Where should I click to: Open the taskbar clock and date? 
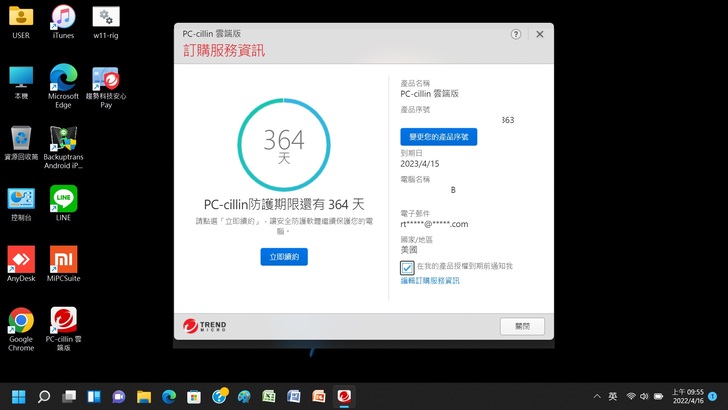tap(688, 396)
